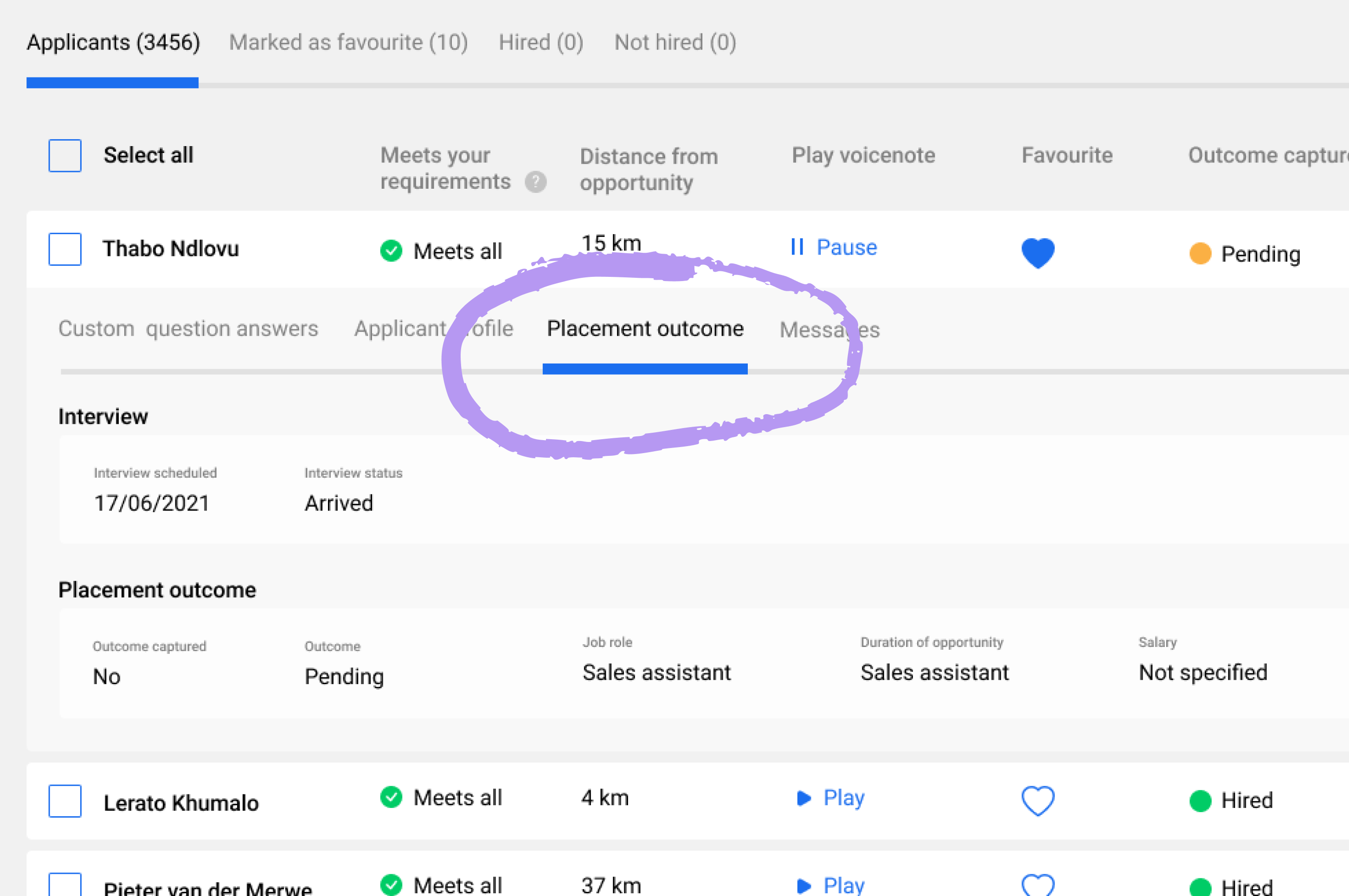Open Marked as favourite tab
Screen dimensions: 1349x896
pos(348,42)
